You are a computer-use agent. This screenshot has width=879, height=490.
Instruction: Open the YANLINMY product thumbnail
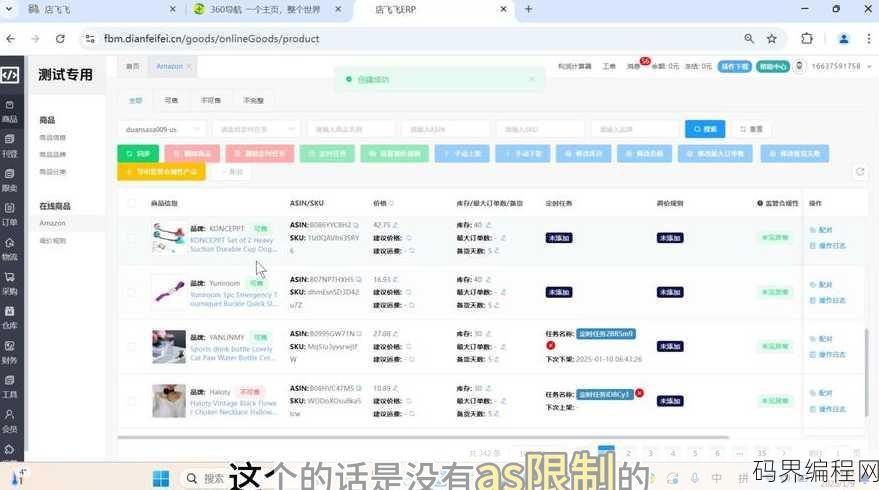(x=169, y=346)
